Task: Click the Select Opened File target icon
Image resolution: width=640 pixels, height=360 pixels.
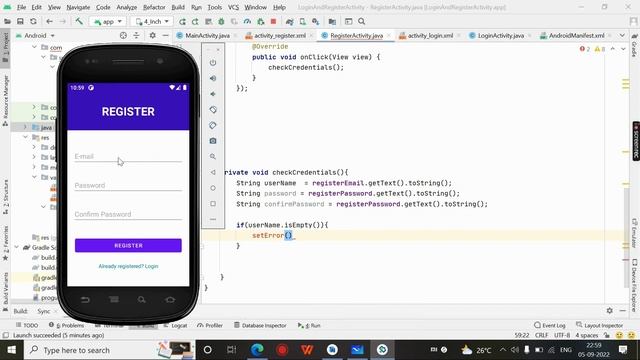Action: [x=123, y=36]
